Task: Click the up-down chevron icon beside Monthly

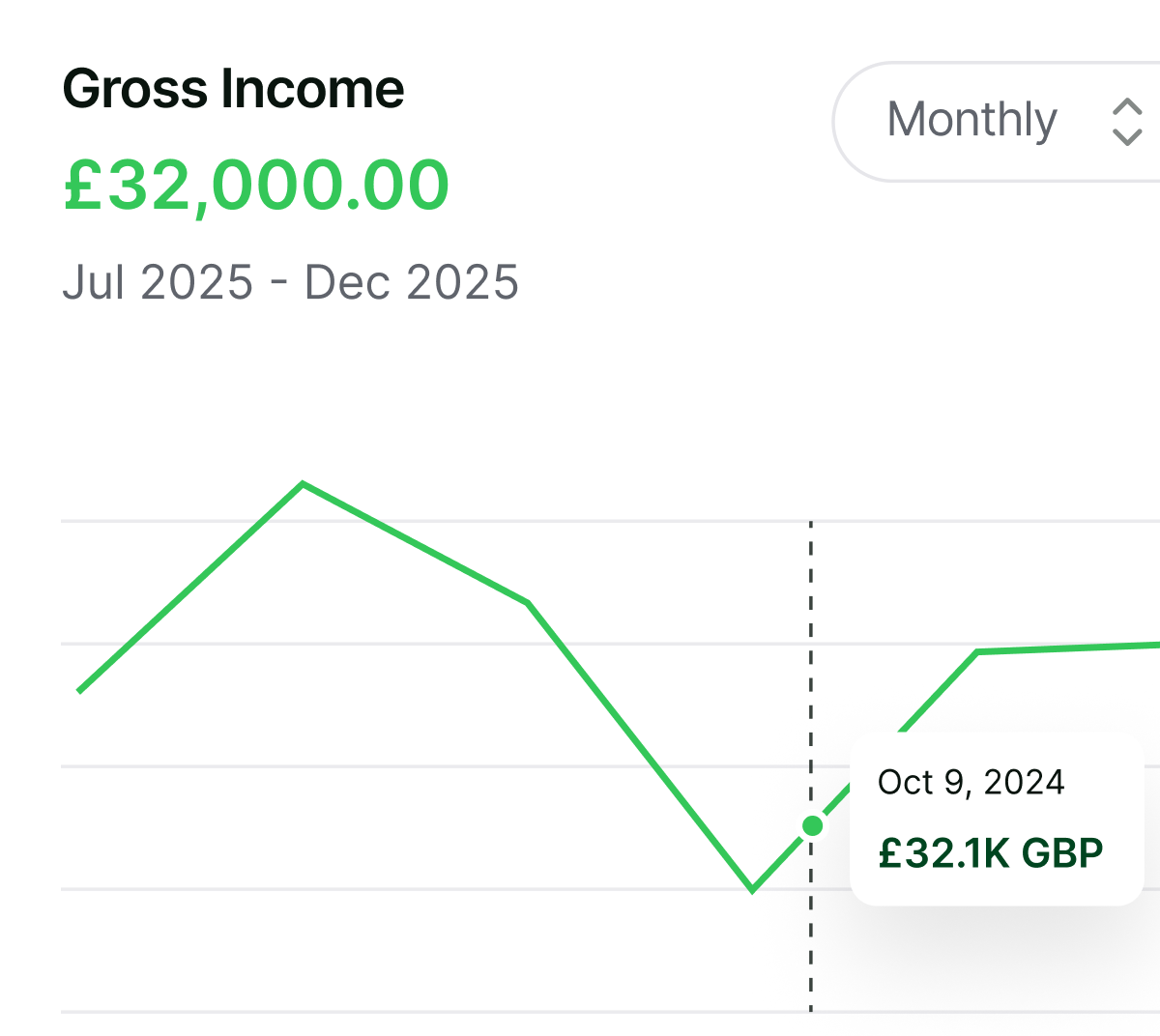Action: click(x=1127, y=122)
